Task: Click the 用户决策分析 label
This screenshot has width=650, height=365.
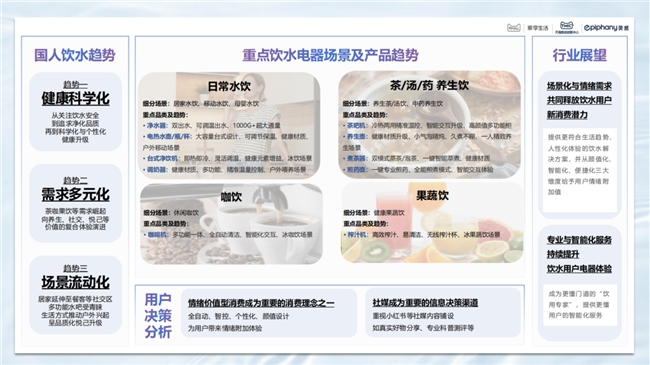Action: pos(158,316)
